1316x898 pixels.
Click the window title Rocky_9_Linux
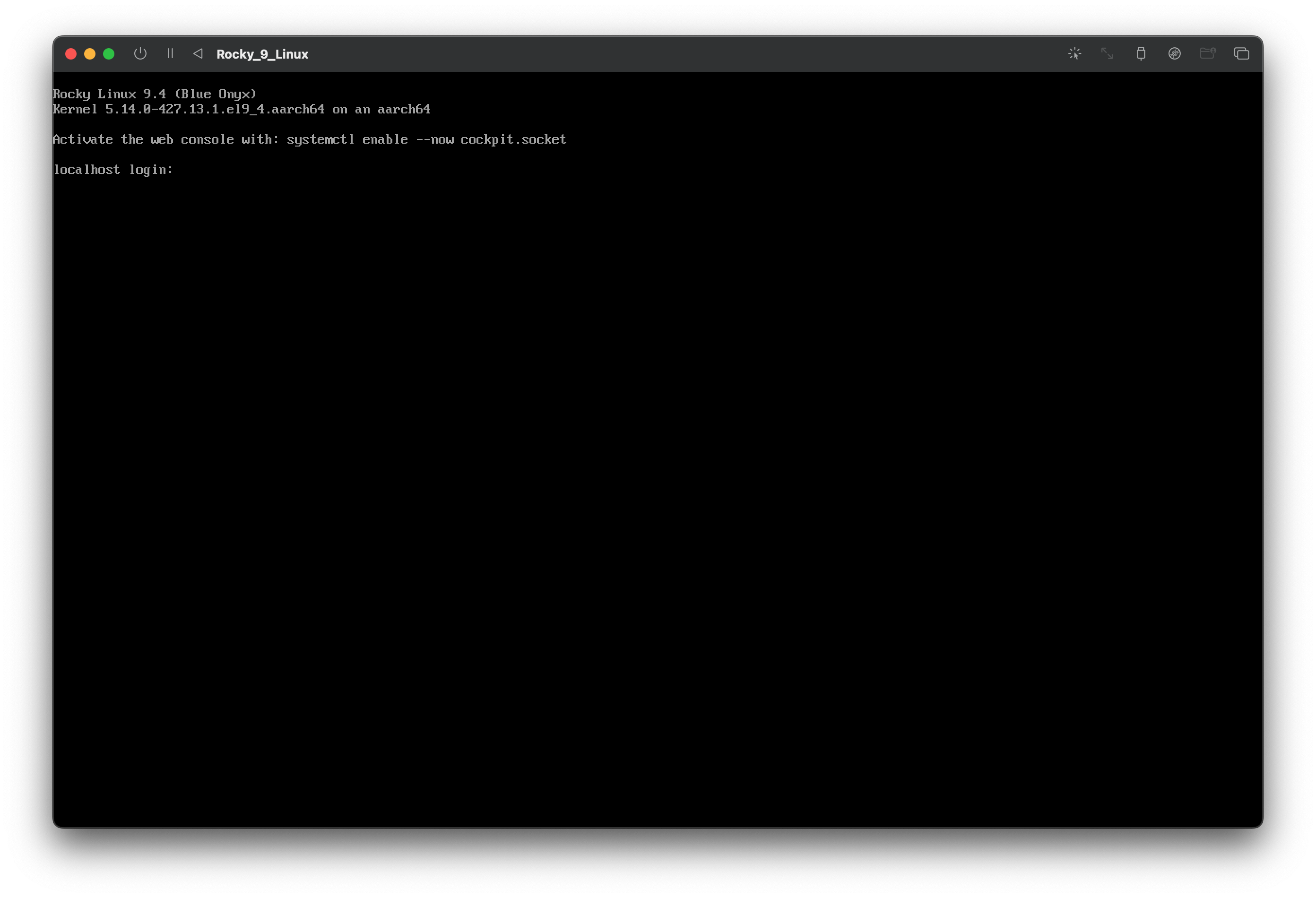click(262, 54)
